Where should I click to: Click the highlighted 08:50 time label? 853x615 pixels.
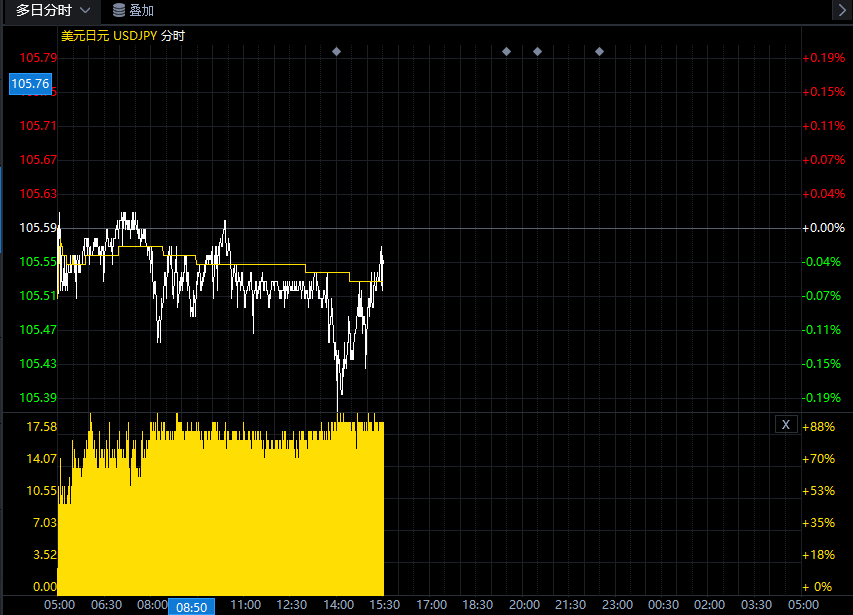pos(191,606)
